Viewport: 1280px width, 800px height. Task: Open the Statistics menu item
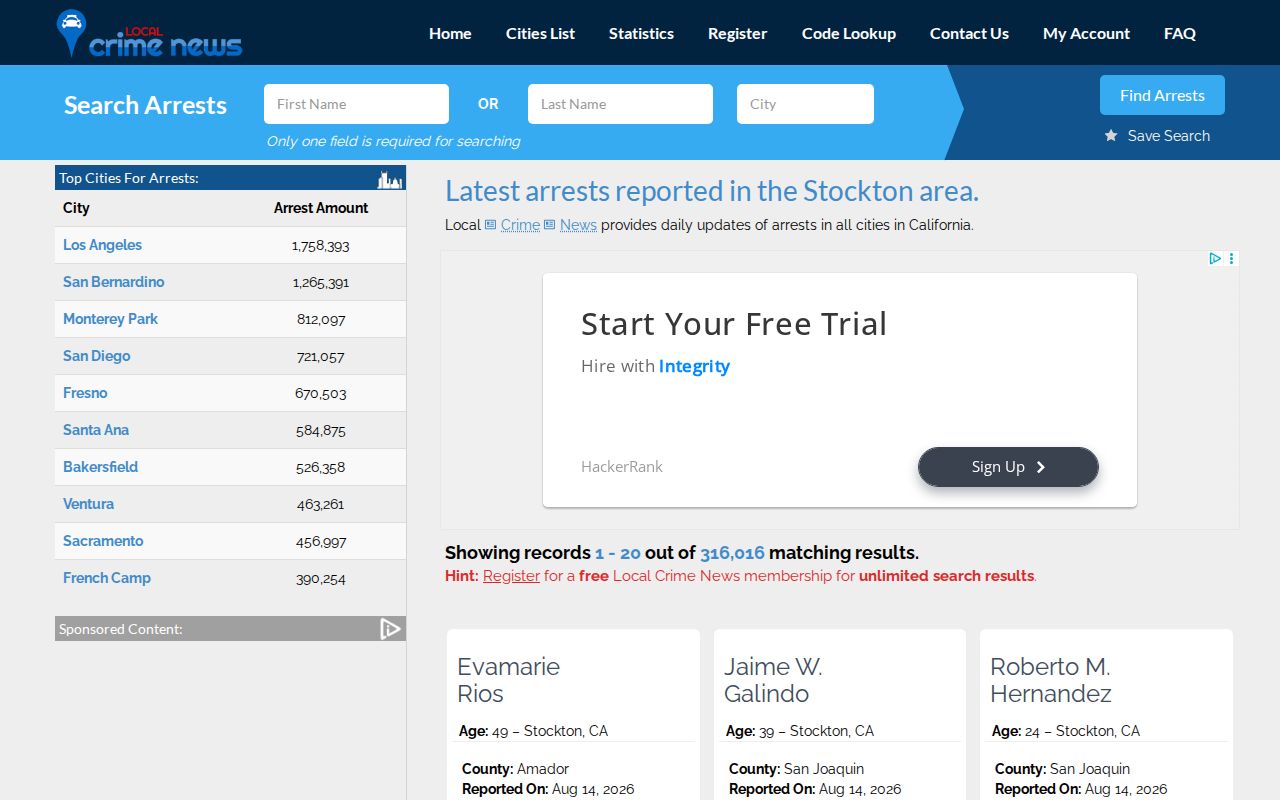[641, 33]
